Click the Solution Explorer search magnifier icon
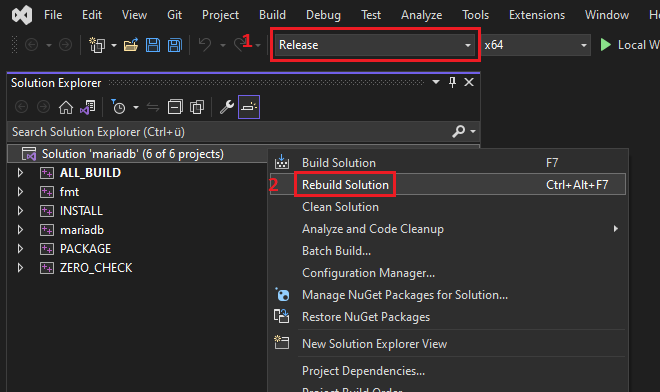The image size is (660, 392). (458, 131)
